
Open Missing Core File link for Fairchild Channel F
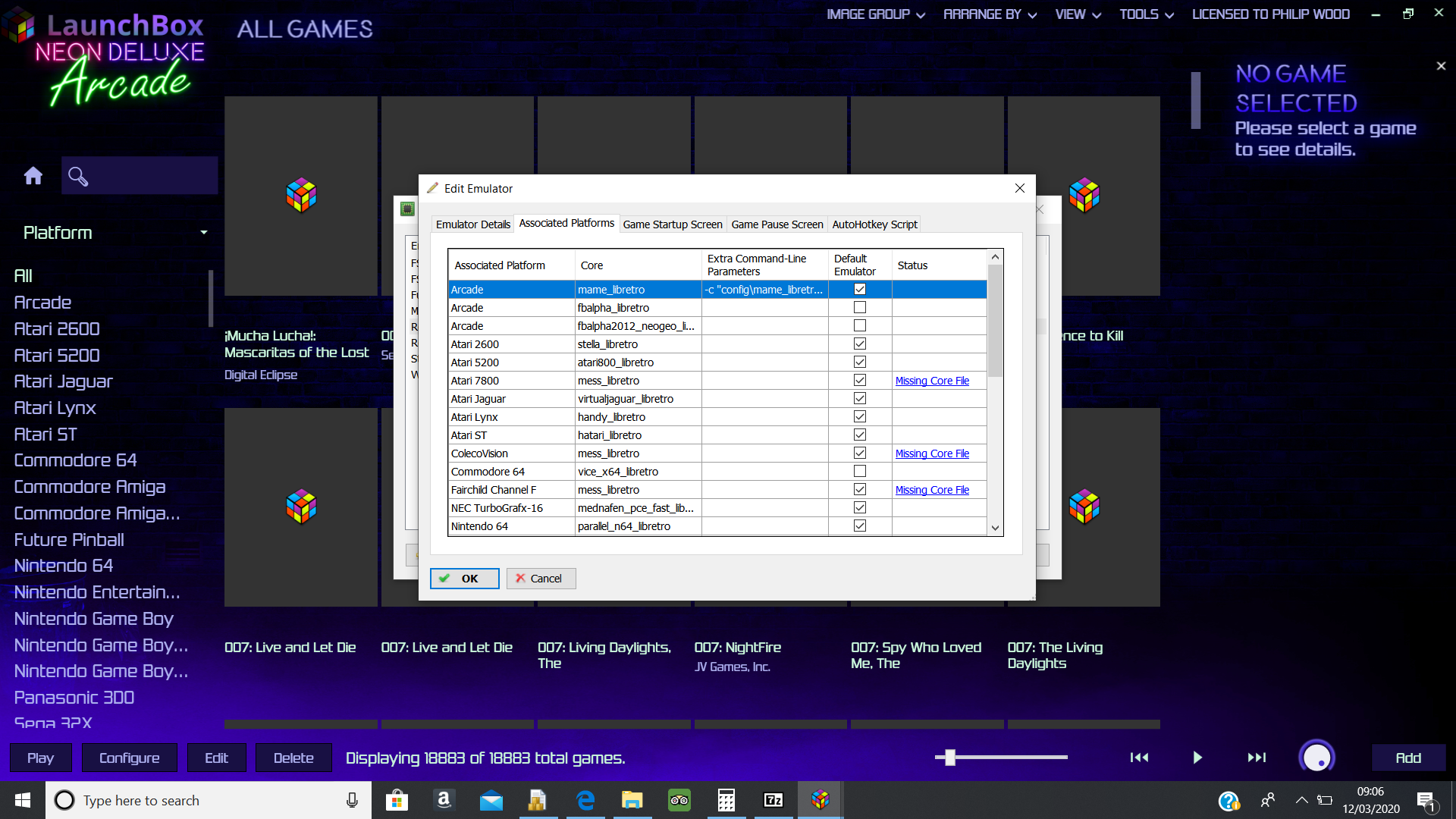[x=932, y=490]
